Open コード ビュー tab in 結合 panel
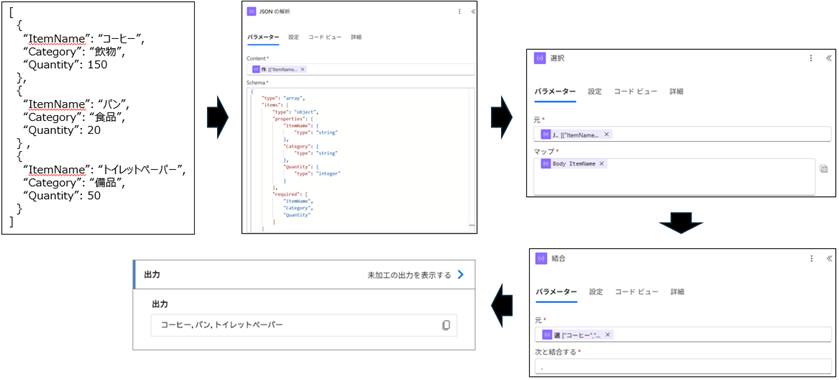Screen dimensions: 839x380 (637, 292)
